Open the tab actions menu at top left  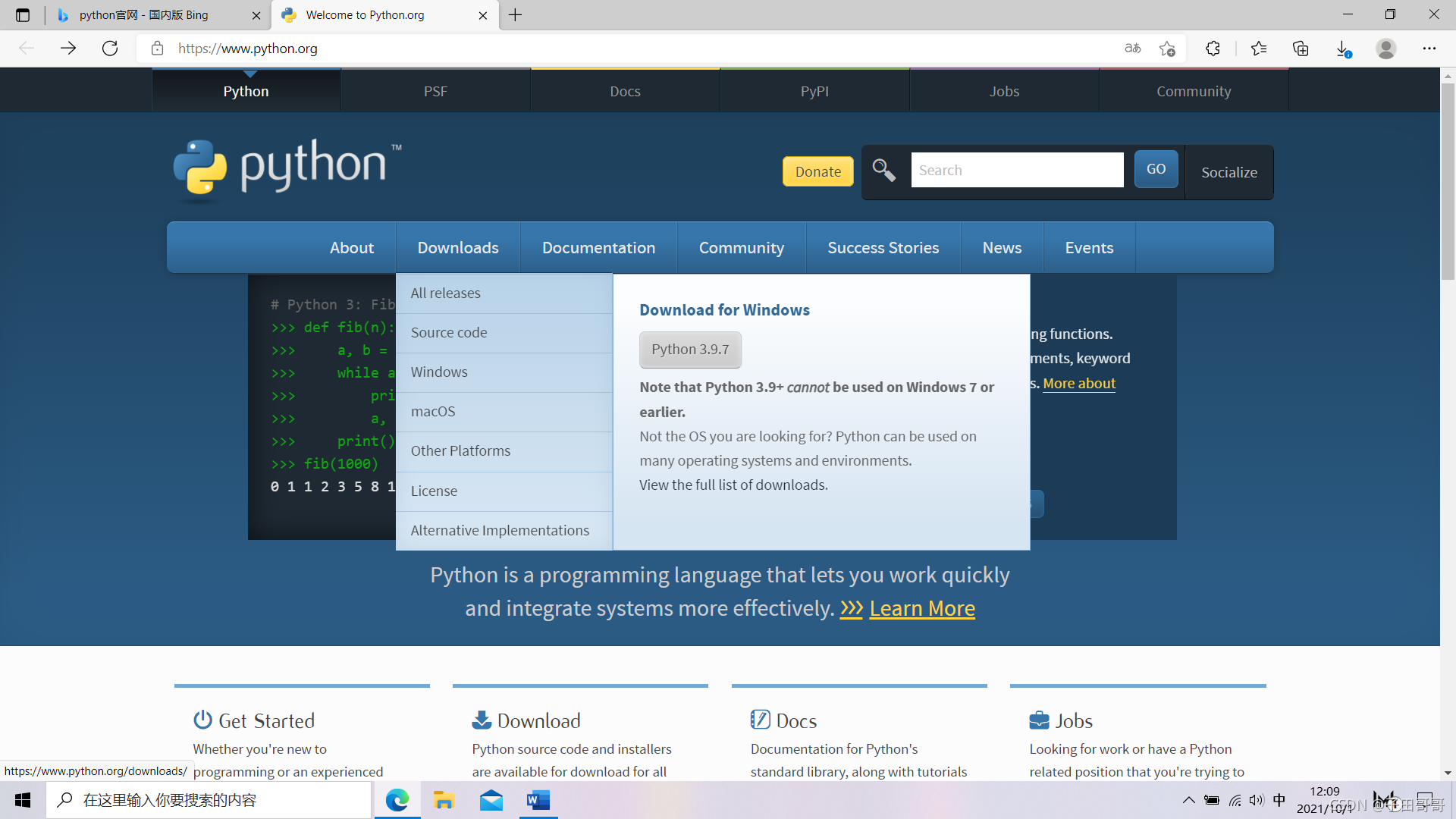pos(23,14)
